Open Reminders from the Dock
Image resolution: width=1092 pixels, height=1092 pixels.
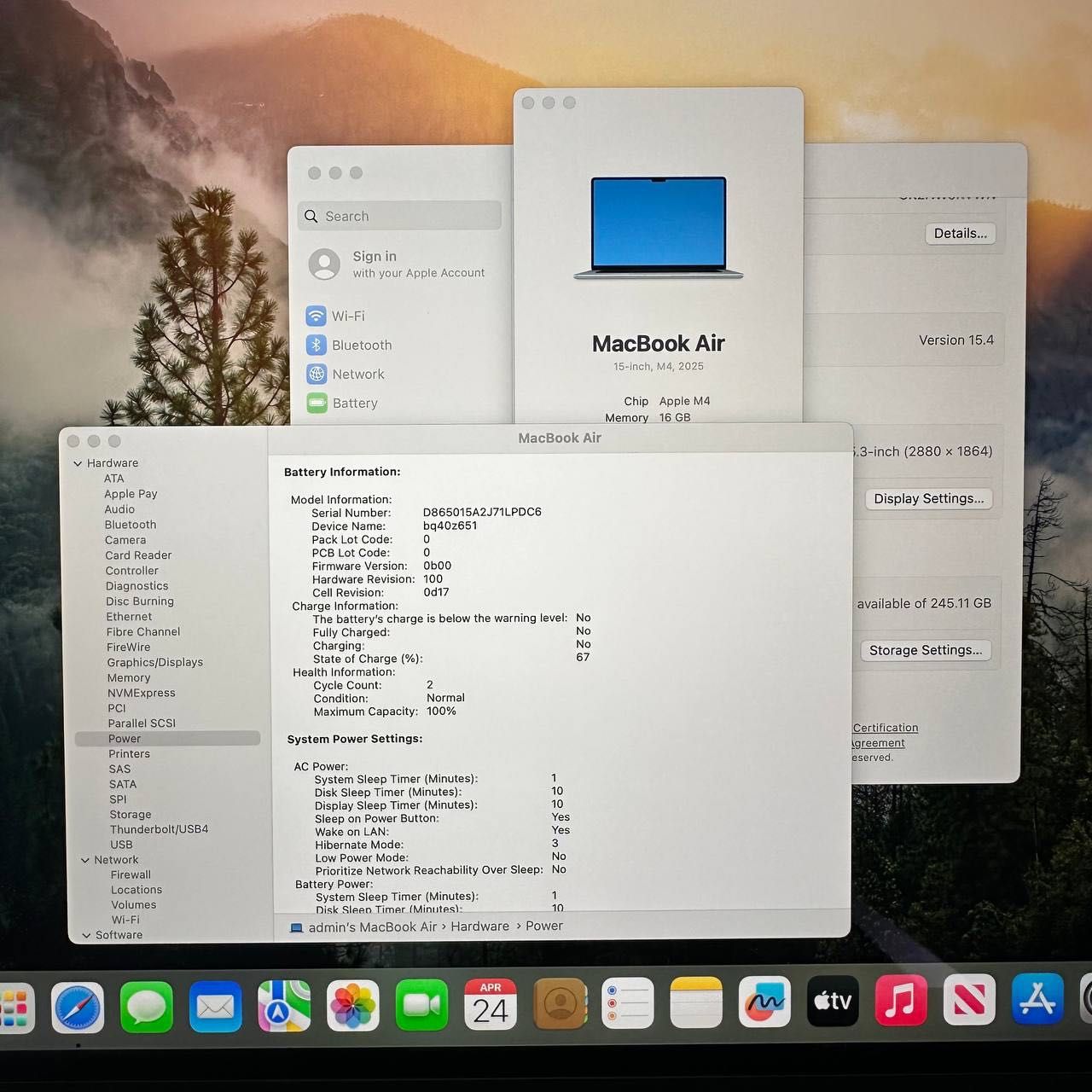coord(628,1003)
